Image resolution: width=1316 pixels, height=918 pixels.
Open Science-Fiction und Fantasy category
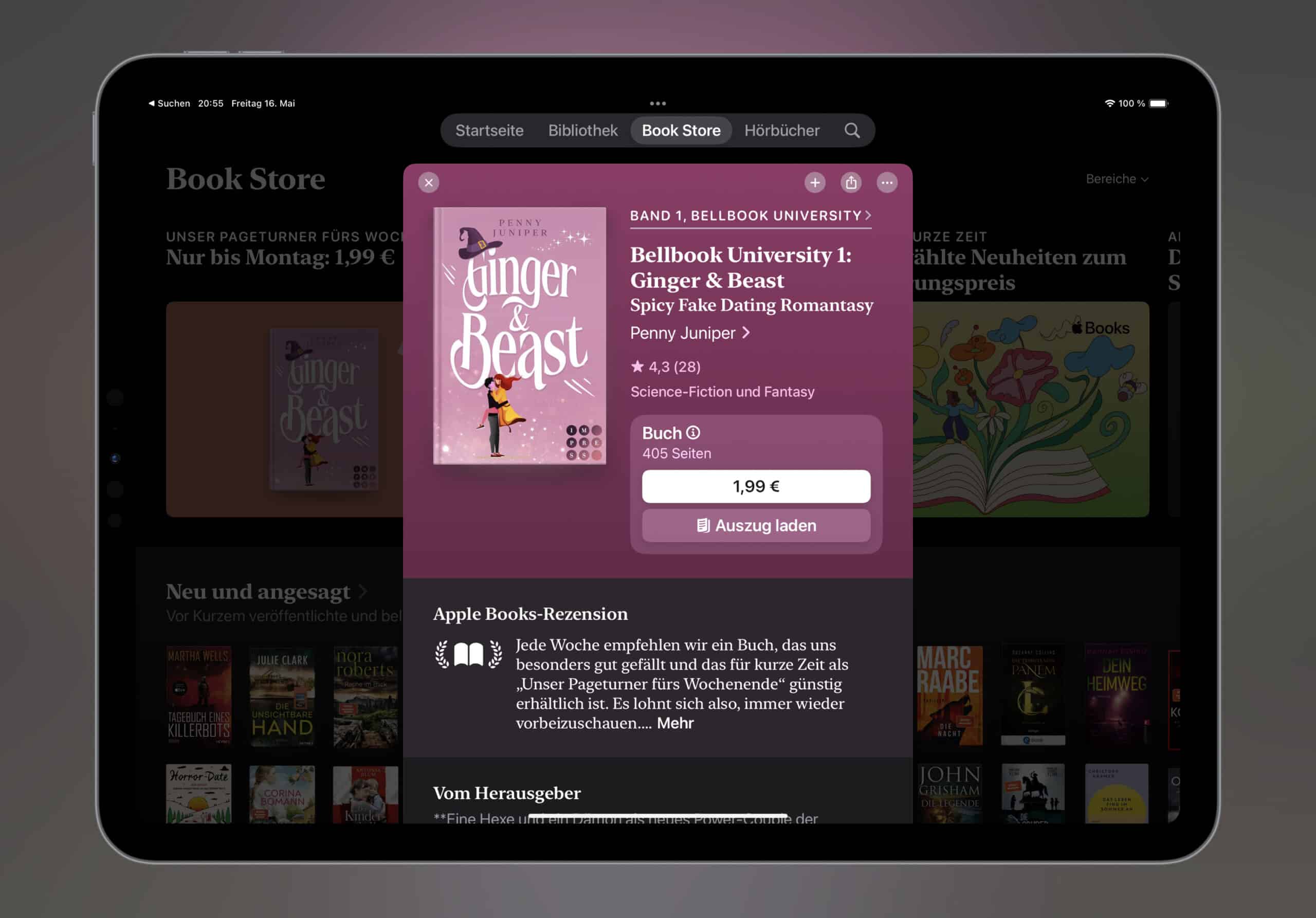[722, 392]
